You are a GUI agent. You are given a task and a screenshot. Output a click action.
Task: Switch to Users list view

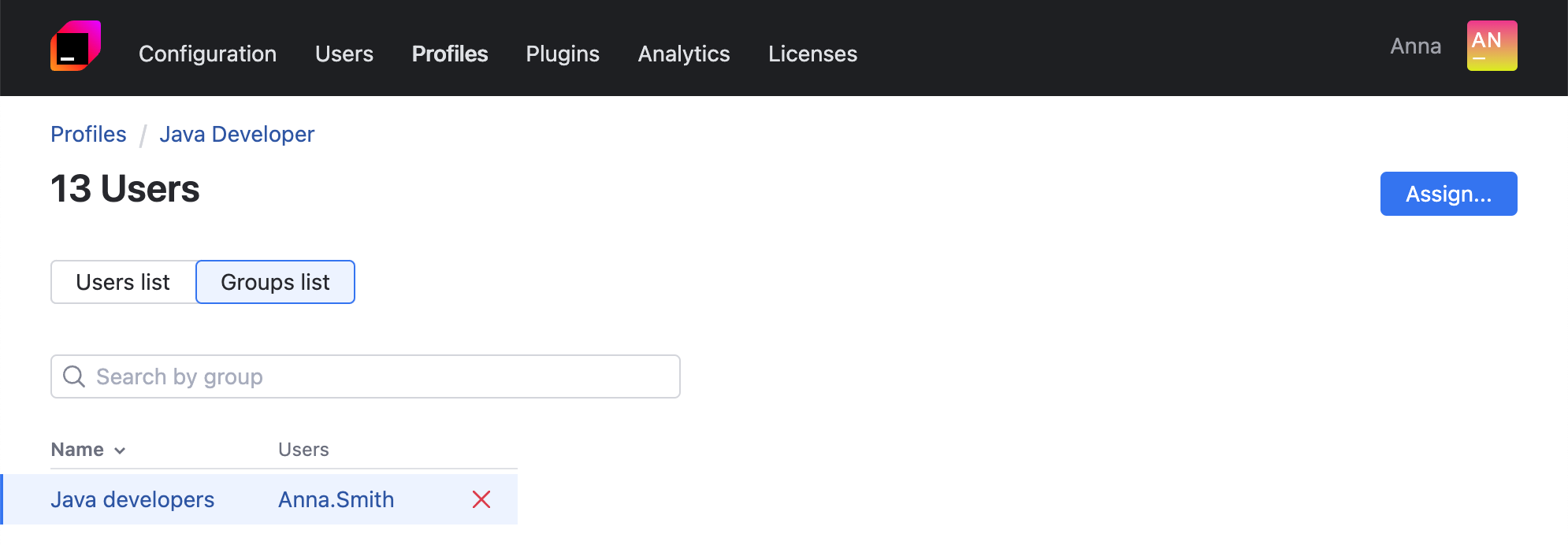click(x=123, y=282)
